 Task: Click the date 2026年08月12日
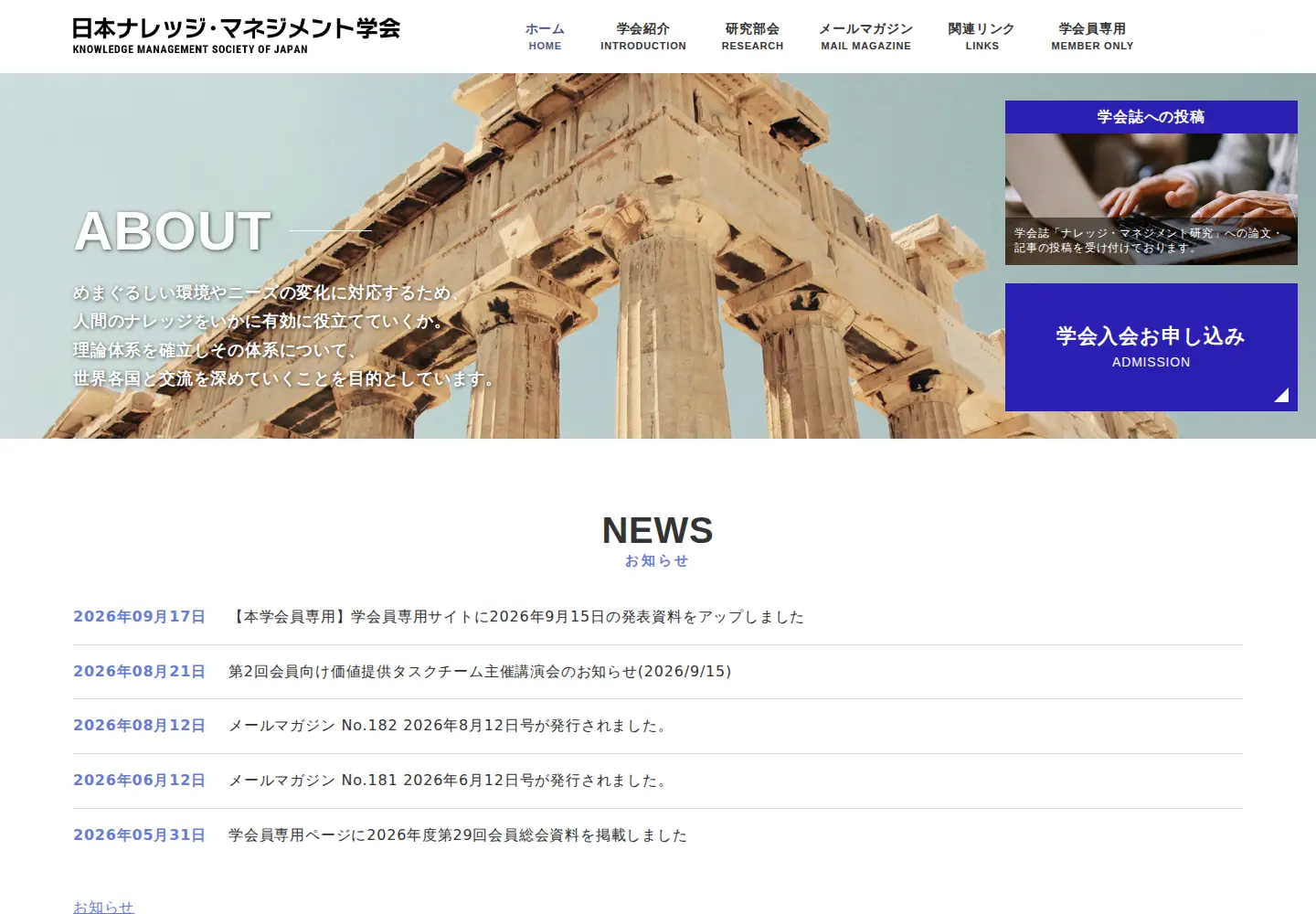pos(140,726)
